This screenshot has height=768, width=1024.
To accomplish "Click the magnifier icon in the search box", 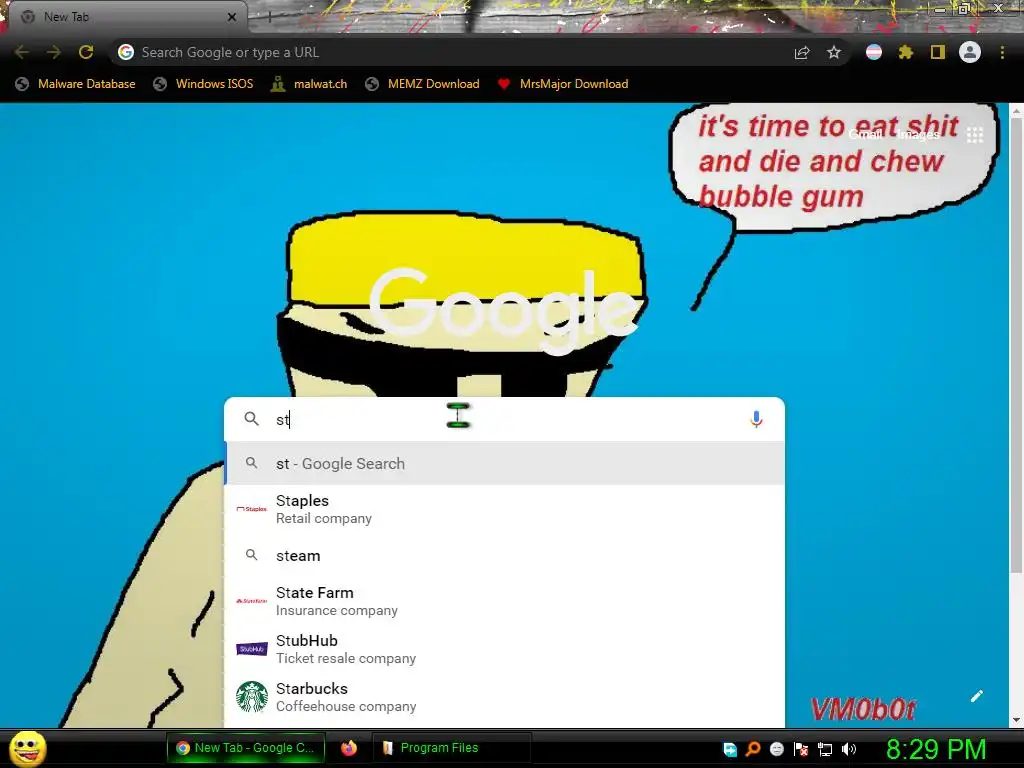I will pyautogui.click(x=251, y=419).
